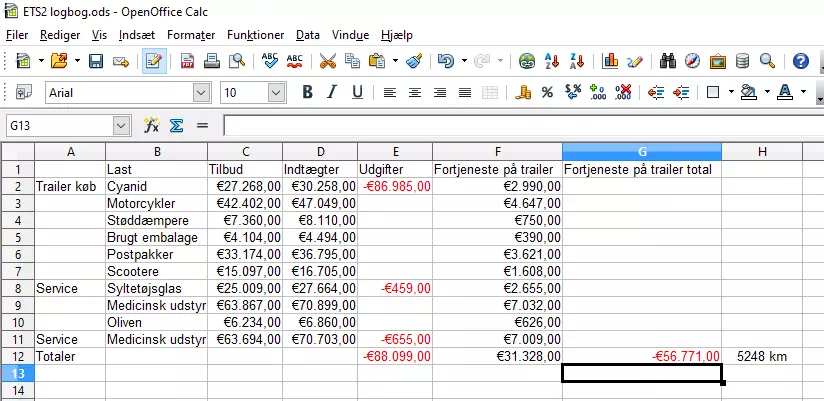Image resolution: width=824 pixels, height=401 pixels.
Task: Open Undo history dropdown arrow
Action: coord(464,61)
